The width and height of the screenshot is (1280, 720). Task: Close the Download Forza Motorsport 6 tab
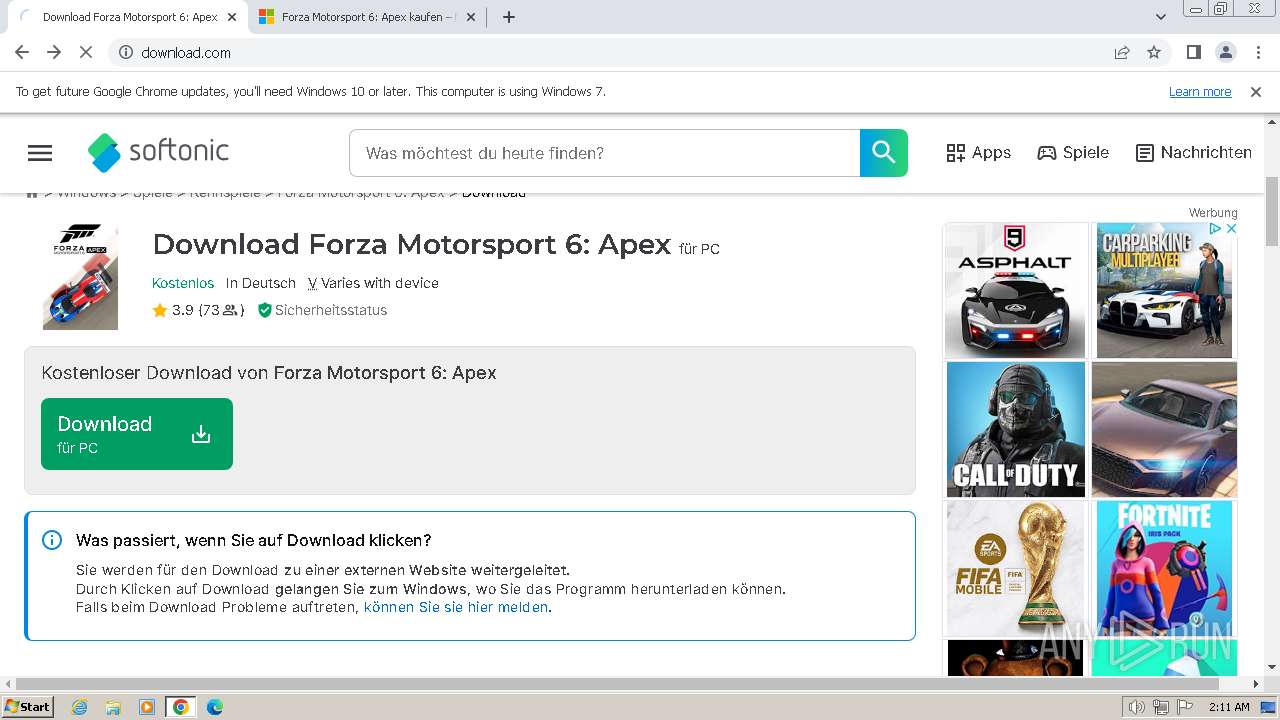point(232,17)
